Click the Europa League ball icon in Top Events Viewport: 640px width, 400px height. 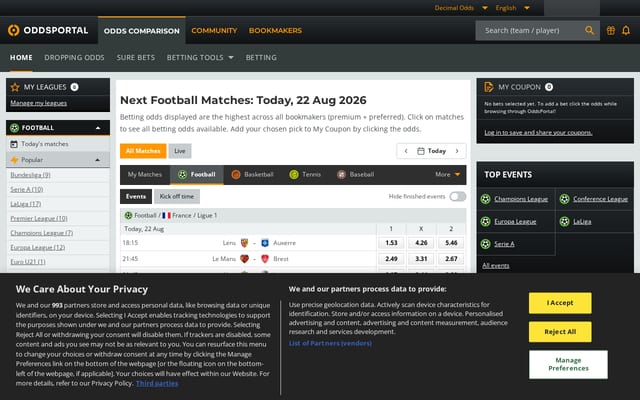[x=485, y=221]
